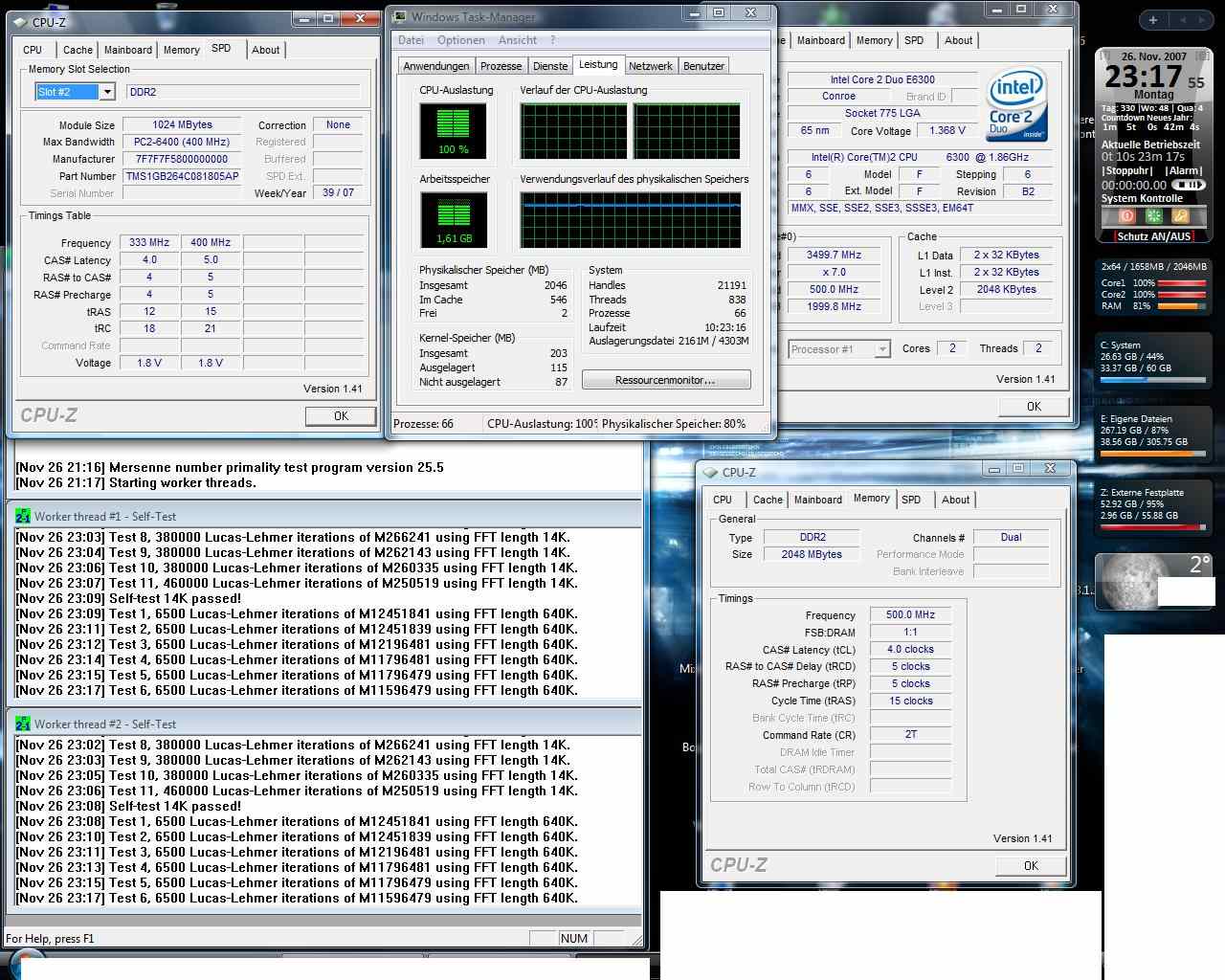Click the Module Size 1024 MBytes field
1225x980 pixels.
point(182,124)
